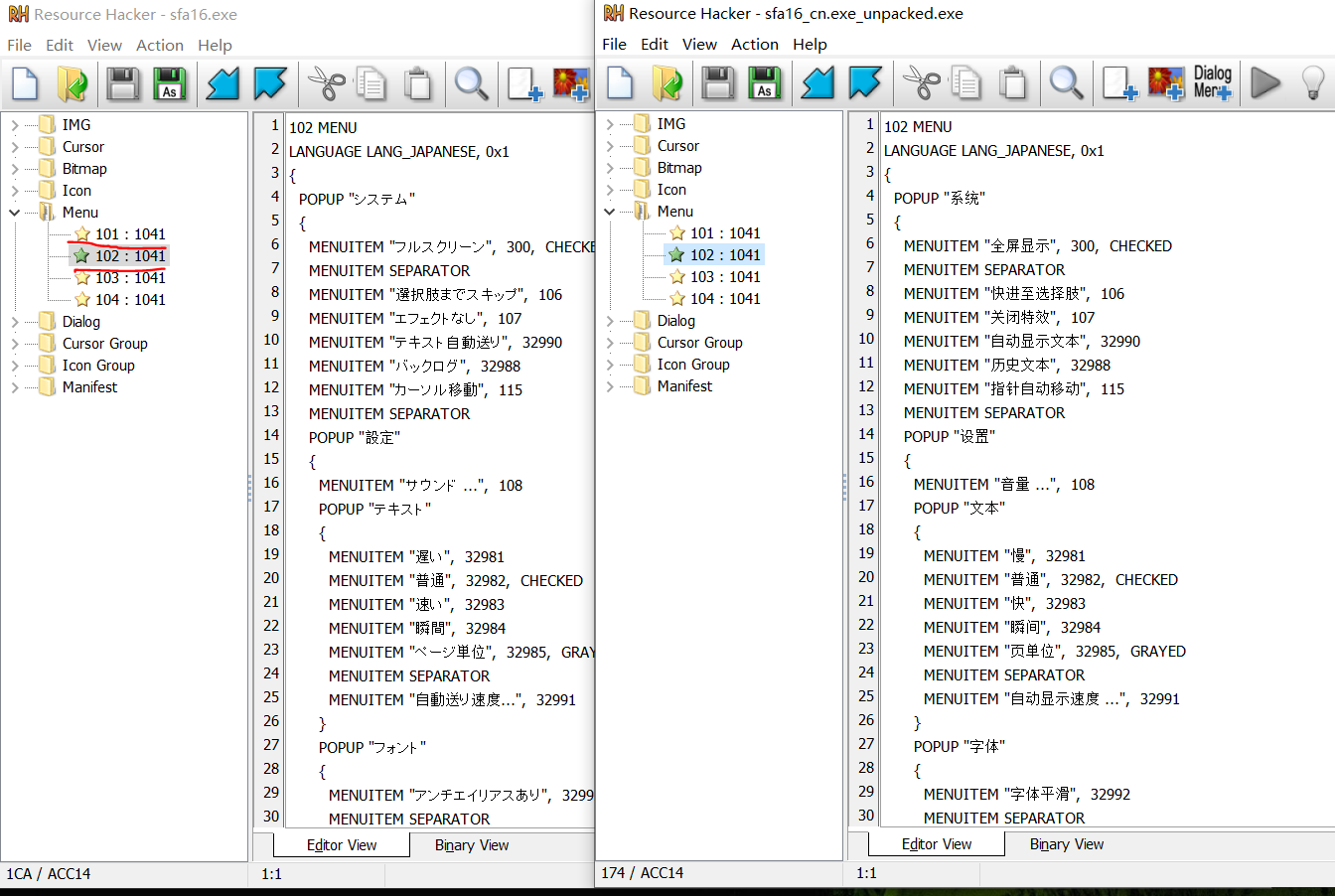Screen dimensions: 1335x896
Task: Click Compile Script play button icon
Action: (1264, 82)
